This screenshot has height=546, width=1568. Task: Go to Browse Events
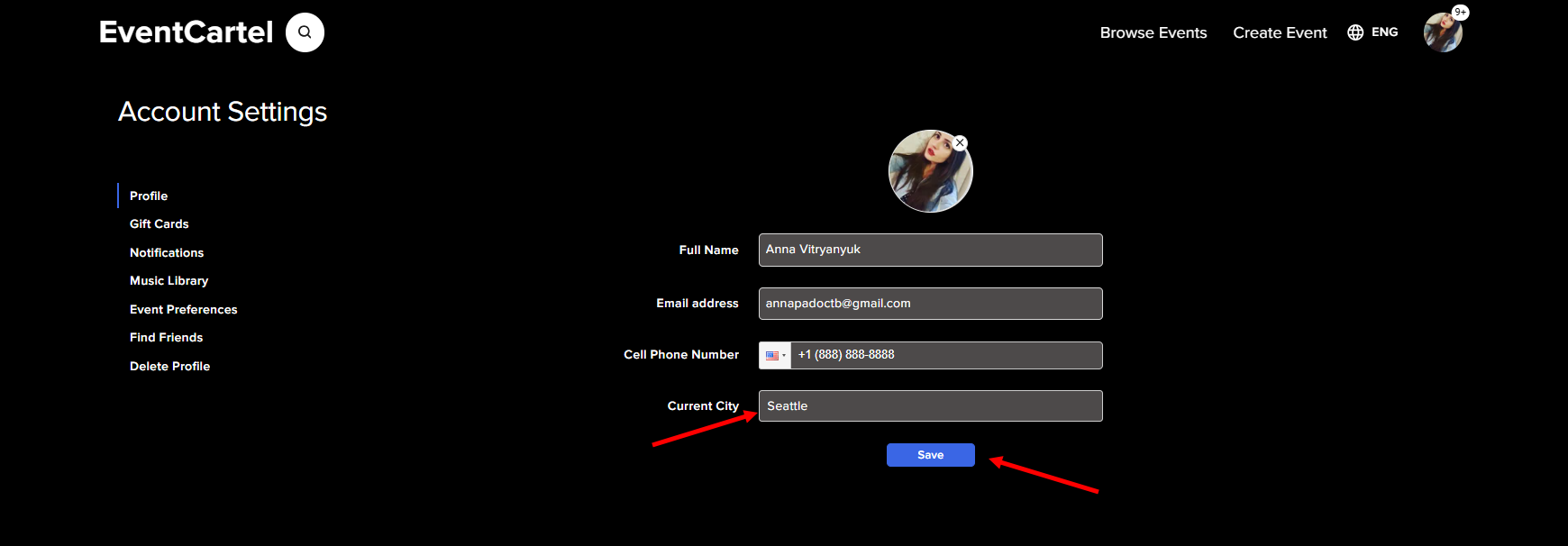tap(1153, 32)
